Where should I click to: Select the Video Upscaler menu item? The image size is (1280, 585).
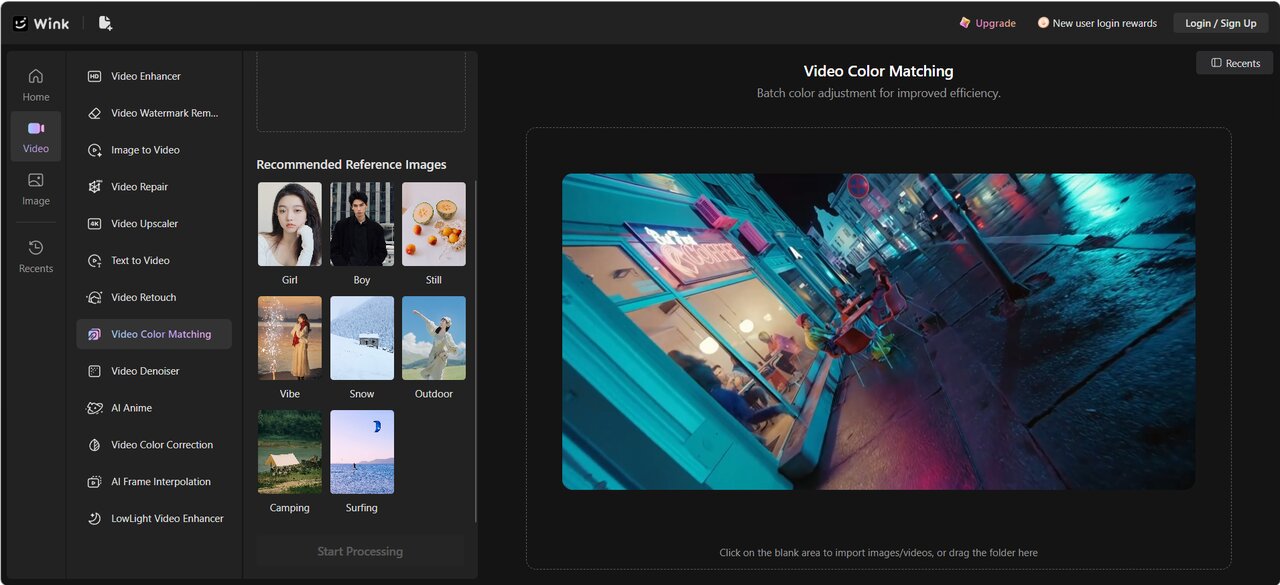click(154, 224)
